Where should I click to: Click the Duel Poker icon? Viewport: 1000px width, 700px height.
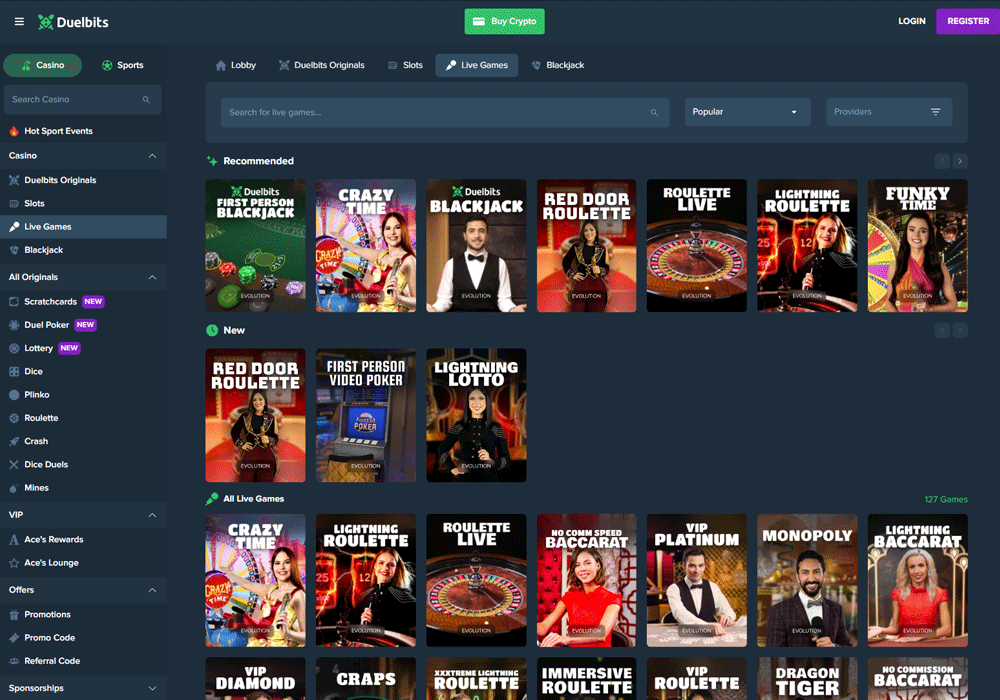pos(14,325)
